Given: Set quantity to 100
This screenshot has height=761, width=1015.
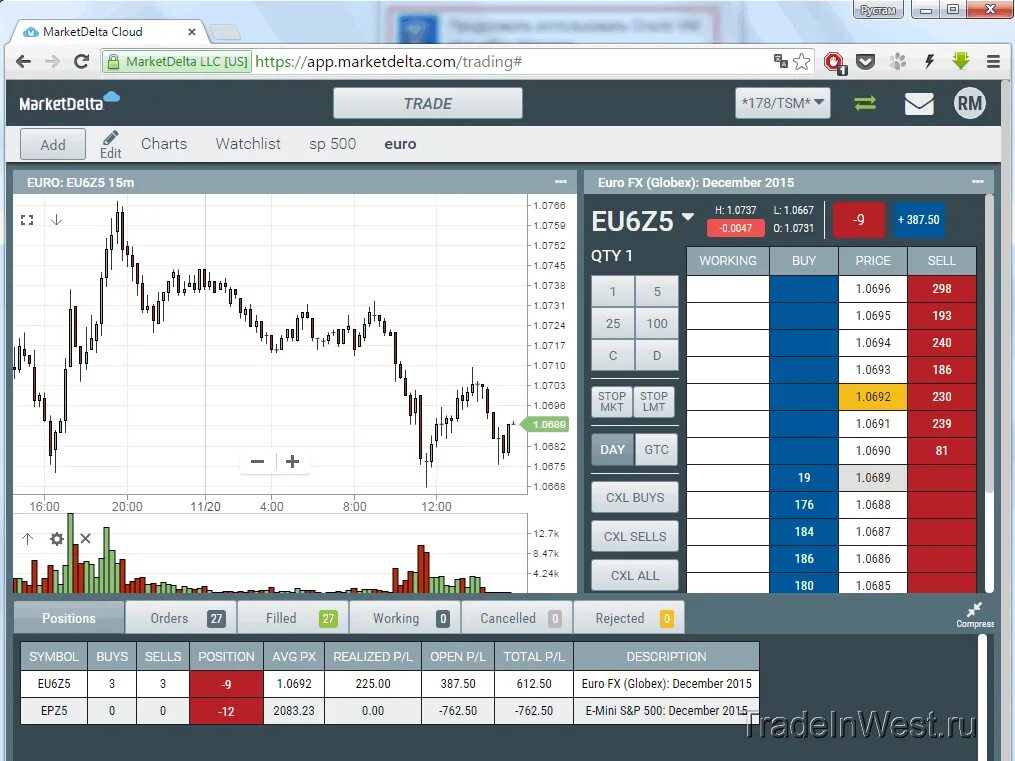Looking at the screenshot, I should [x=656, y=323].
